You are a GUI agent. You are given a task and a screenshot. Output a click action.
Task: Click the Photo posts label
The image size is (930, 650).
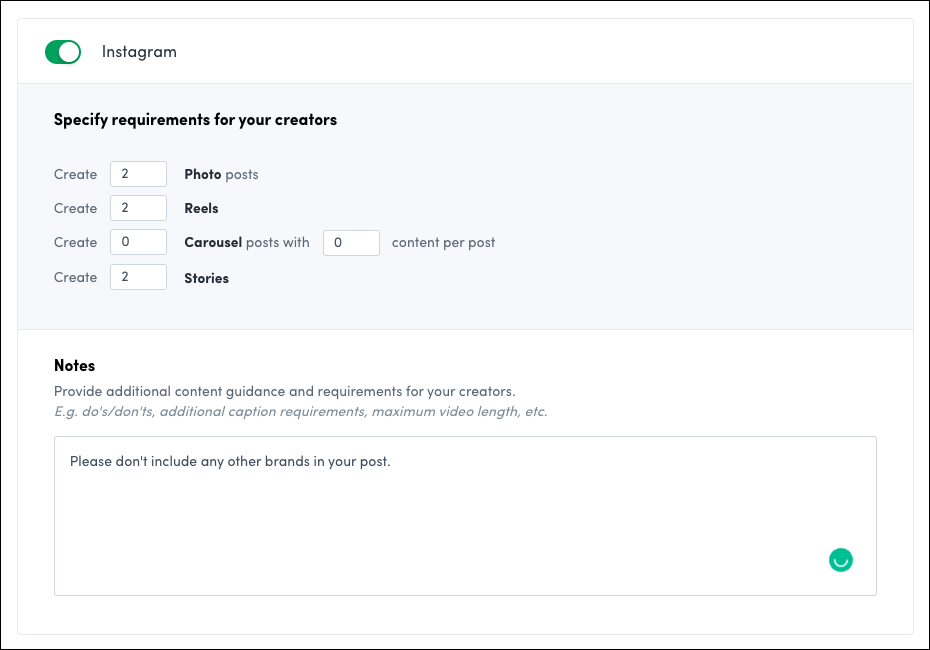point(221,174)
